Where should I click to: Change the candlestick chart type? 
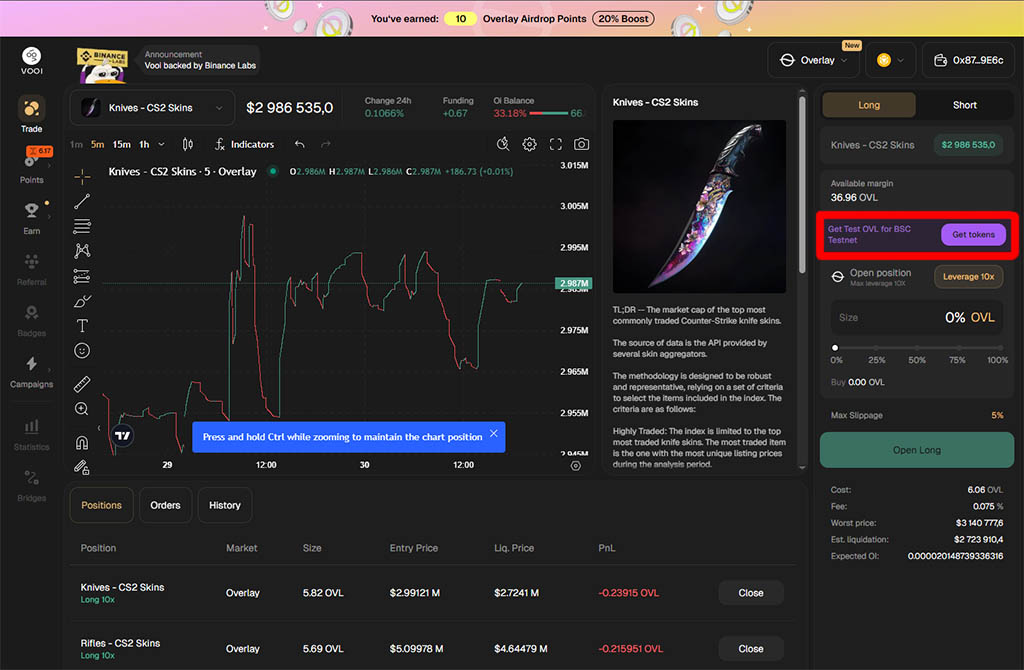(x=188, y=144)
